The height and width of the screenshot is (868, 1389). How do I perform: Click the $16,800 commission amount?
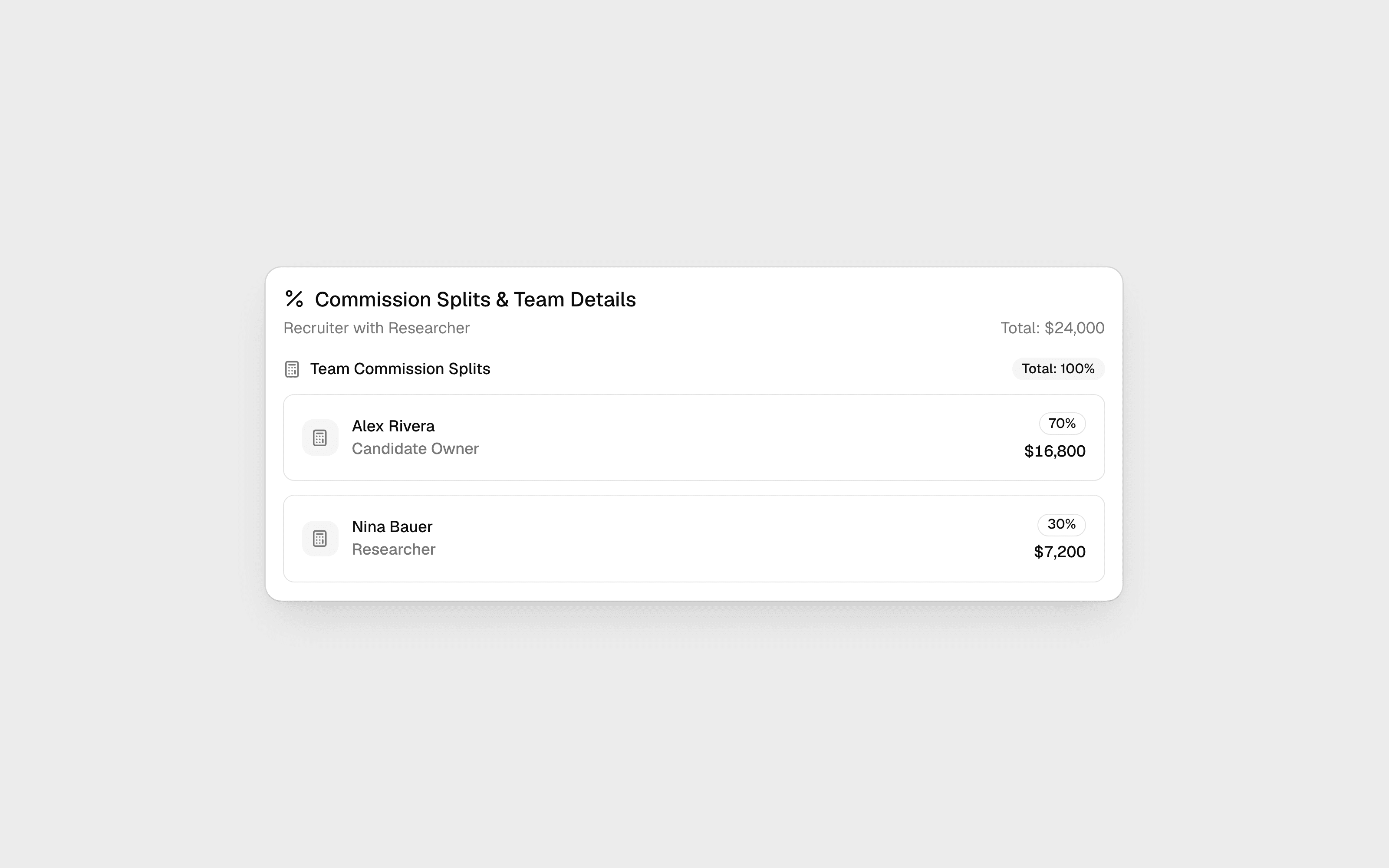click(1055, 451)
